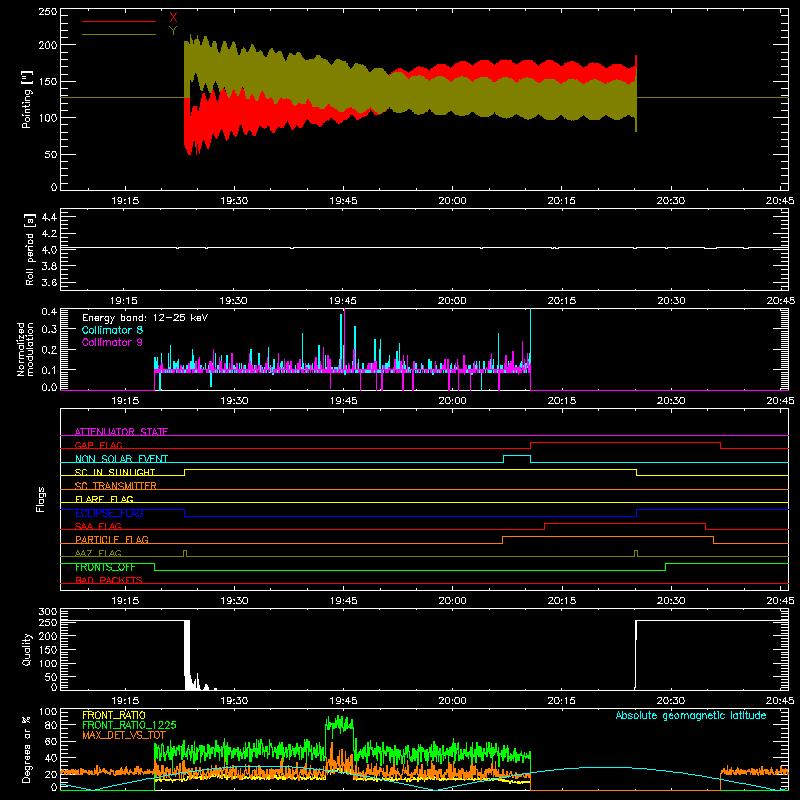Click "19:15" time label under Roll period plot

pos(124,301)
